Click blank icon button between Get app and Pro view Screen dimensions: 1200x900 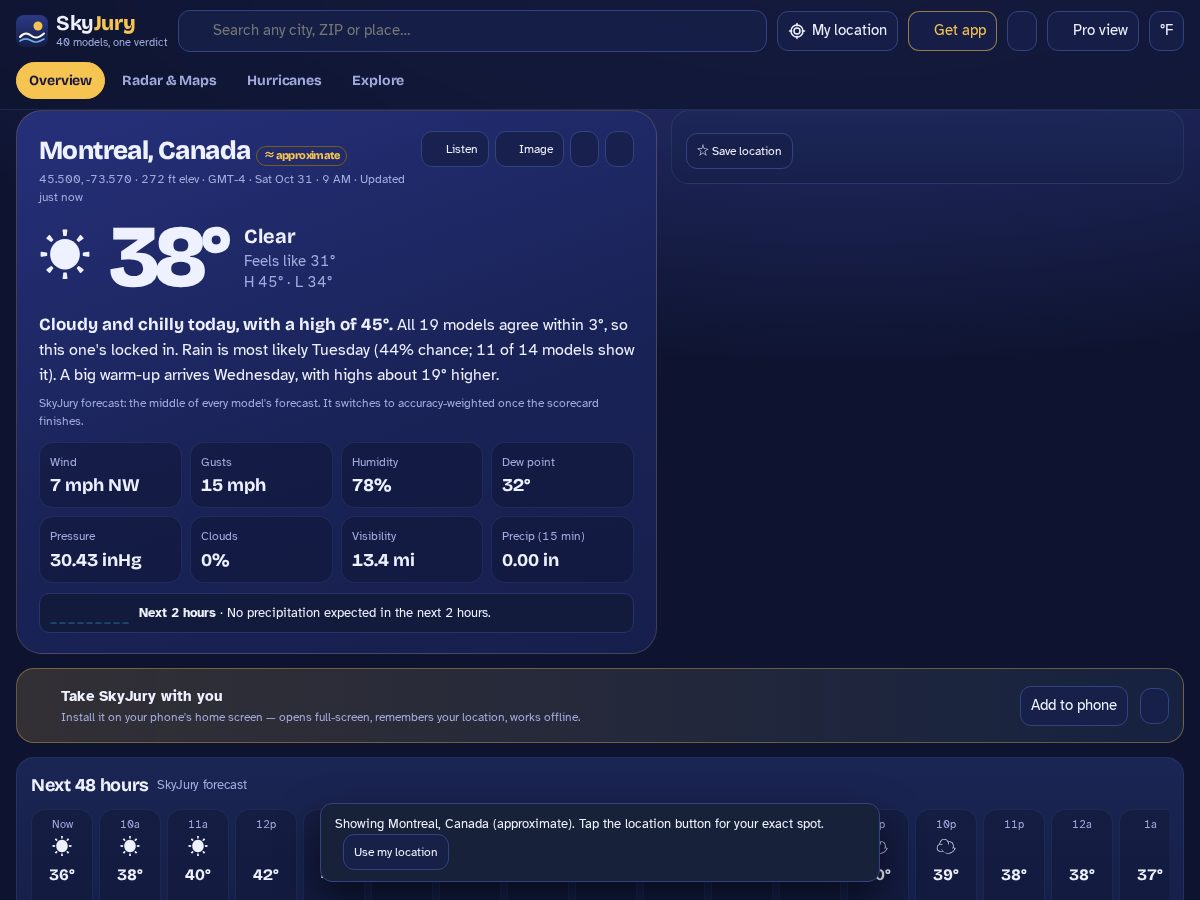pyautogui.click(x=1022, y=31)
